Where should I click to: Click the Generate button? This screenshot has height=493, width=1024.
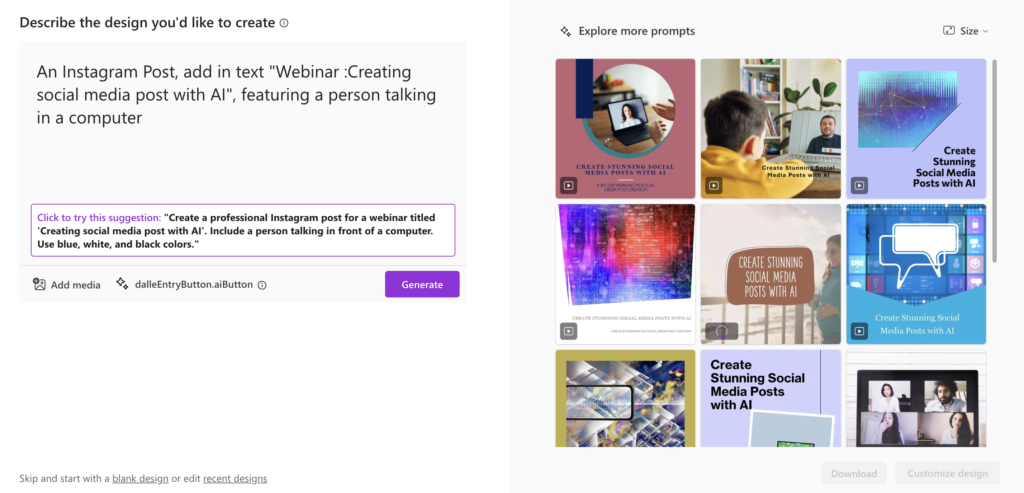[422, 284]
